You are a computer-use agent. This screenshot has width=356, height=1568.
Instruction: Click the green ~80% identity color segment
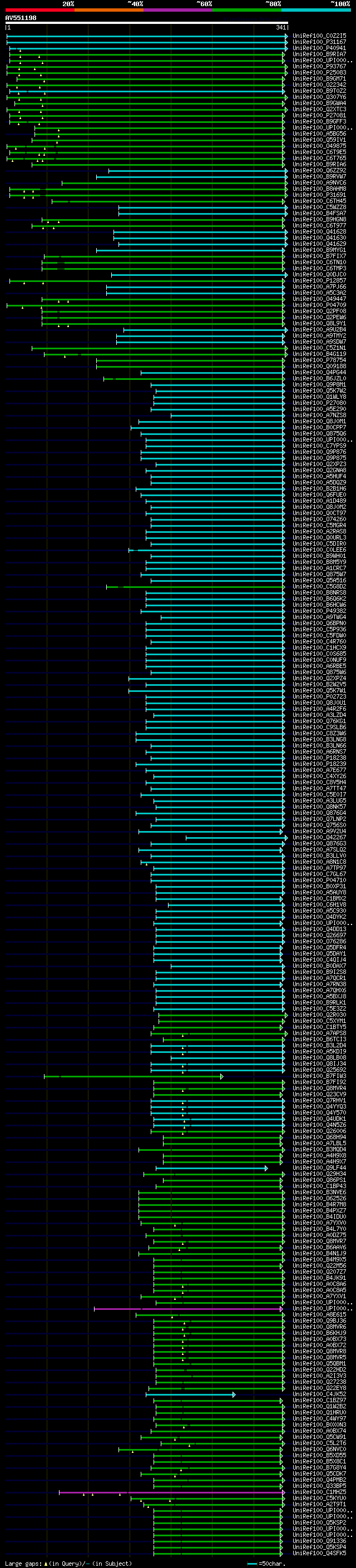(247, 10)
